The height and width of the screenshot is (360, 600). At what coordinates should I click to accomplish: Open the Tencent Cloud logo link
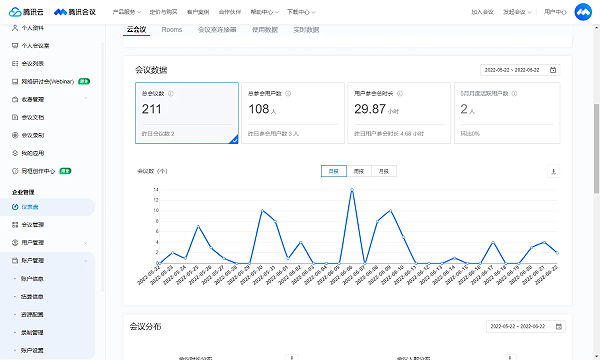coord(26,12)
